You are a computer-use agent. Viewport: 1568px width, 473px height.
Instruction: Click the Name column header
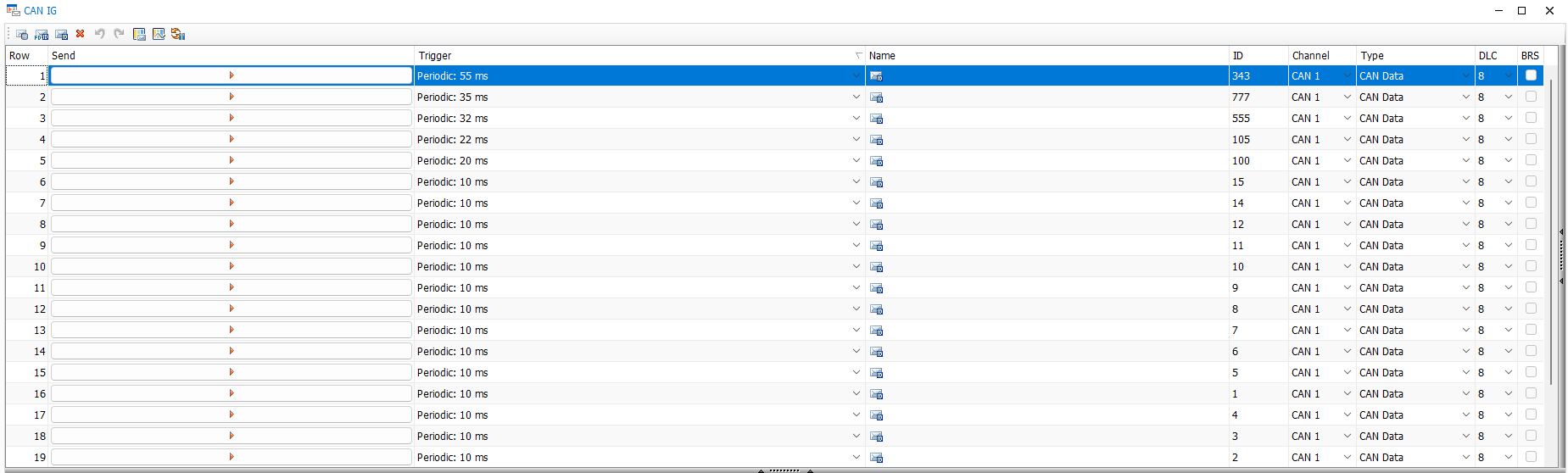1047,55
